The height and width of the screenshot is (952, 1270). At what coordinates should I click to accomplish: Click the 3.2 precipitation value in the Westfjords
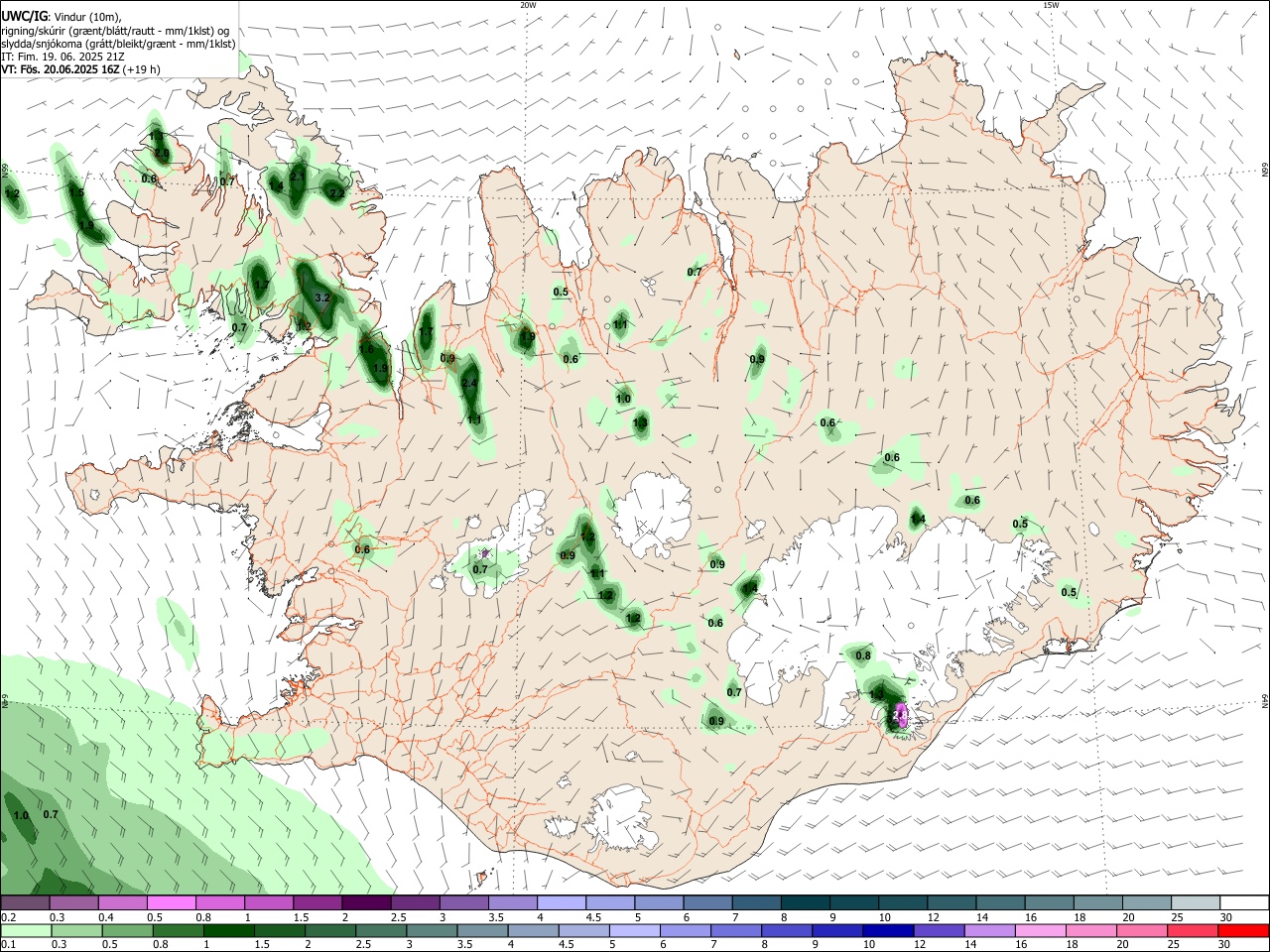pos(321,297)
